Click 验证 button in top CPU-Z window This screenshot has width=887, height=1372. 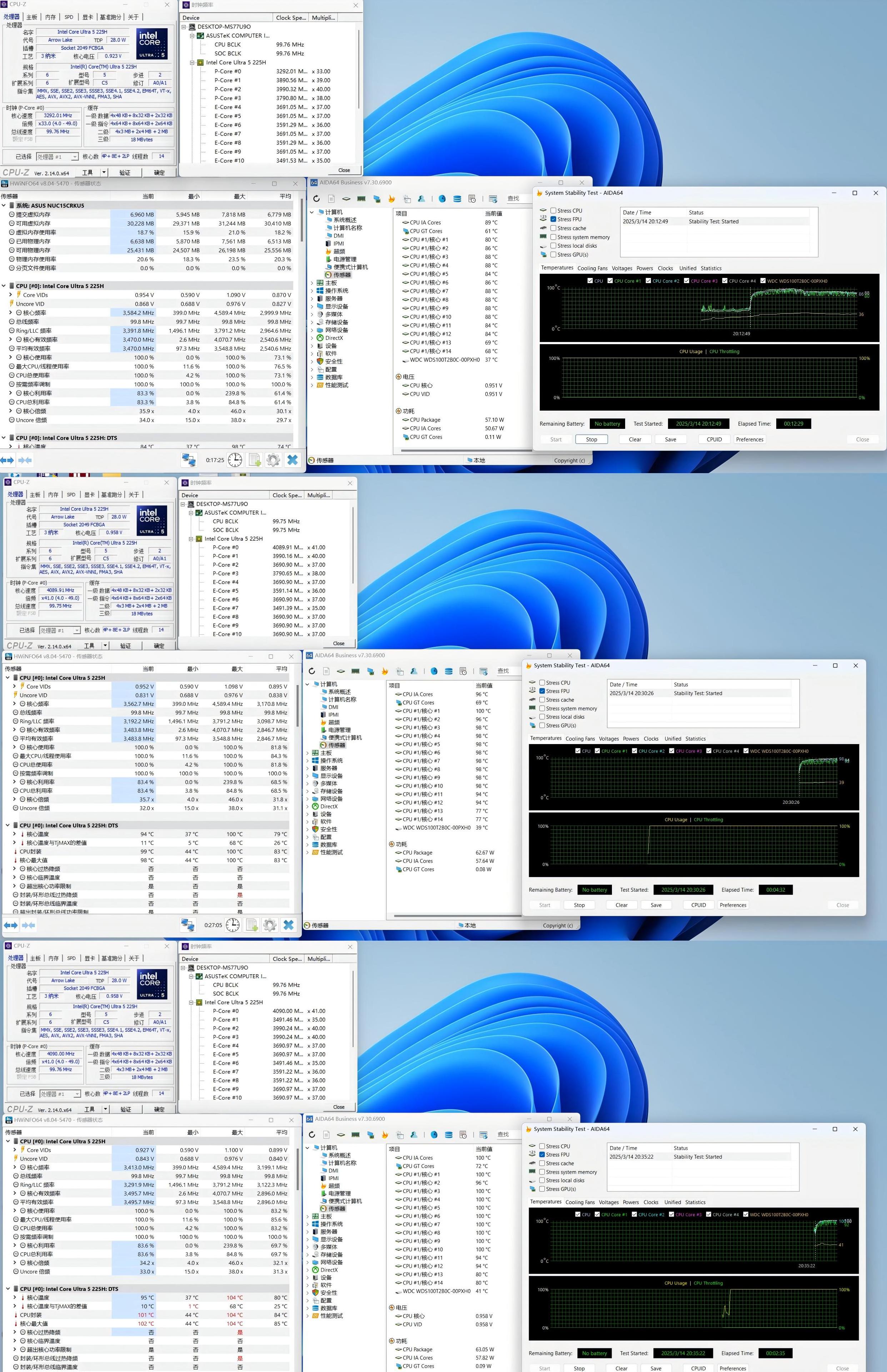125,172
